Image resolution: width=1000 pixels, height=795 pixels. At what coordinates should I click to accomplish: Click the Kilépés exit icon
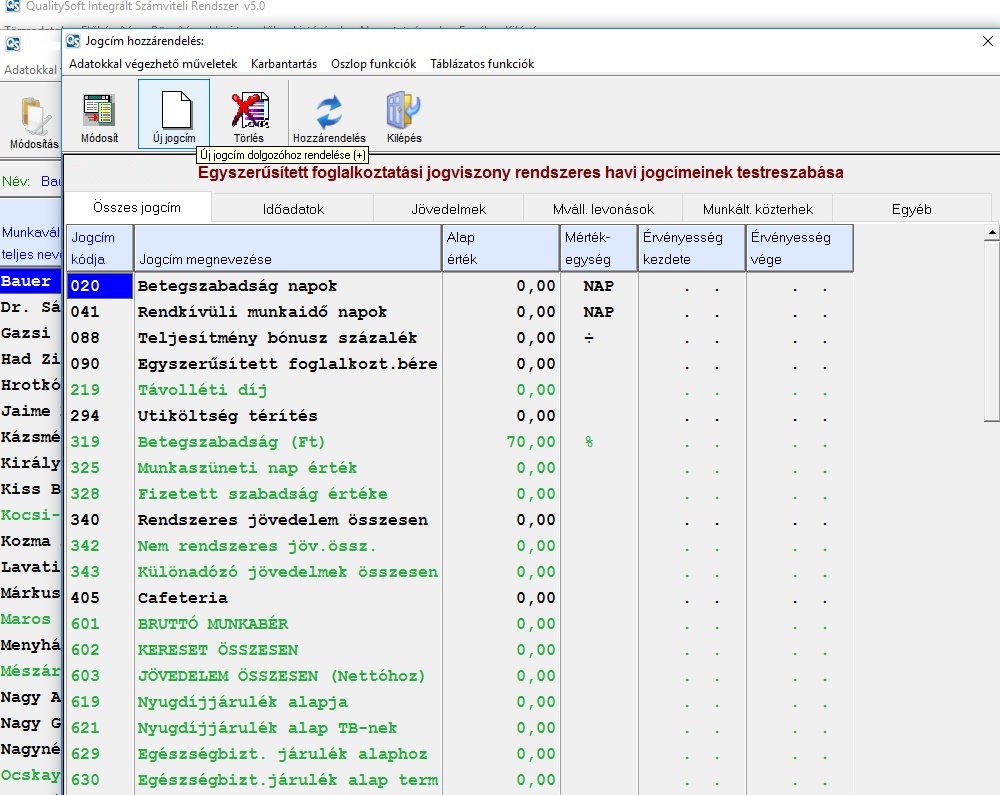coord(404,114)
